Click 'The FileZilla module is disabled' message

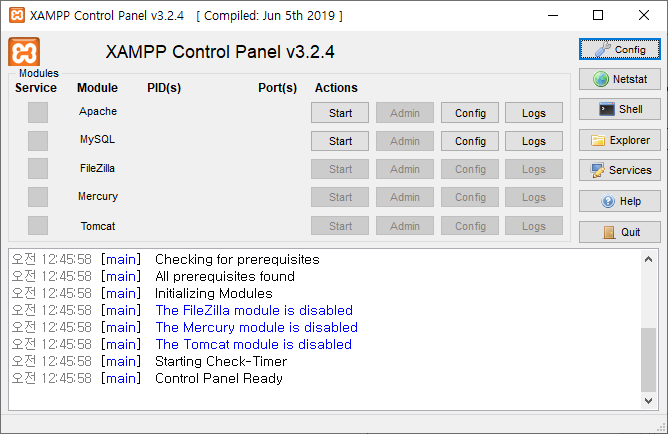pos(254,310)
